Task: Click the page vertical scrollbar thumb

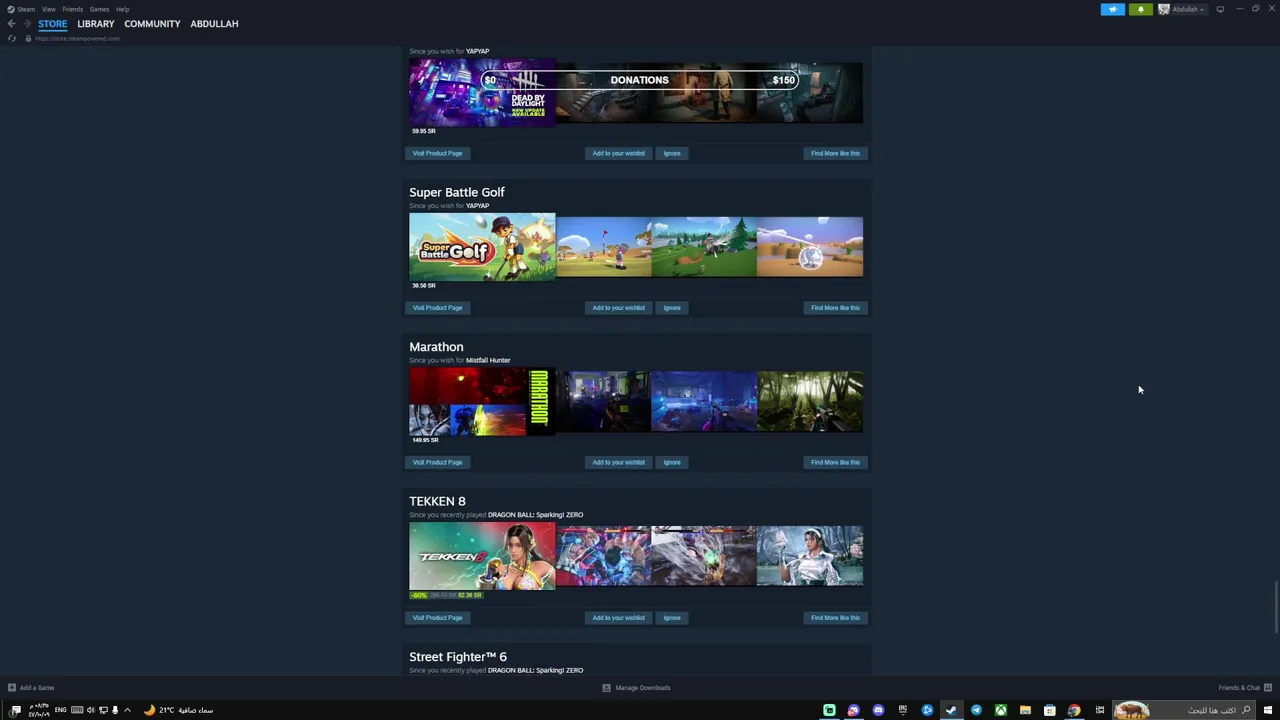Action: [x=1276, y=606]
